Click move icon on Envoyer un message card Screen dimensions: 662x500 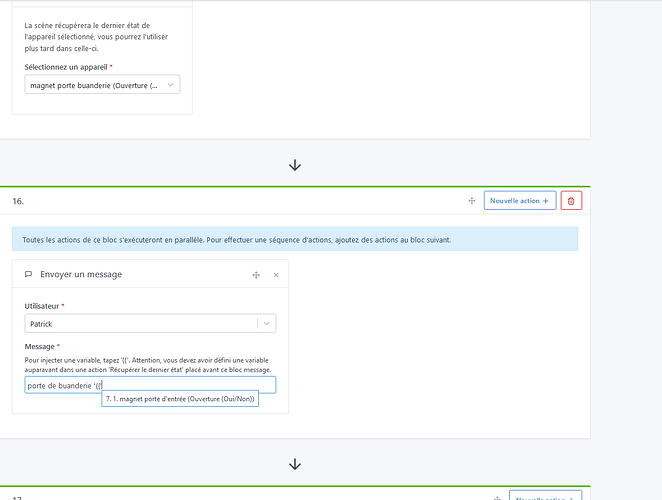pyautogui.click(x=256, y=275)
